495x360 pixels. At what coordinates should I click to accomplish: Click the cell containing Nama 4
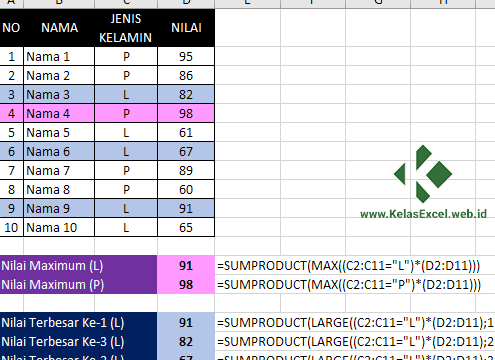point(59,113)
